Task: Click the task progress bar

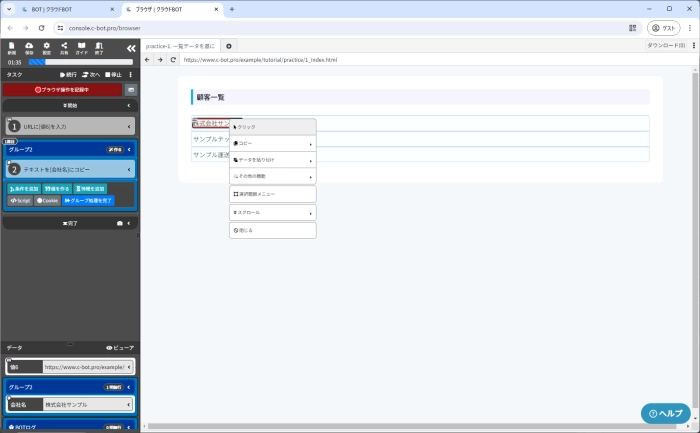Action: (x=80, y=62)
